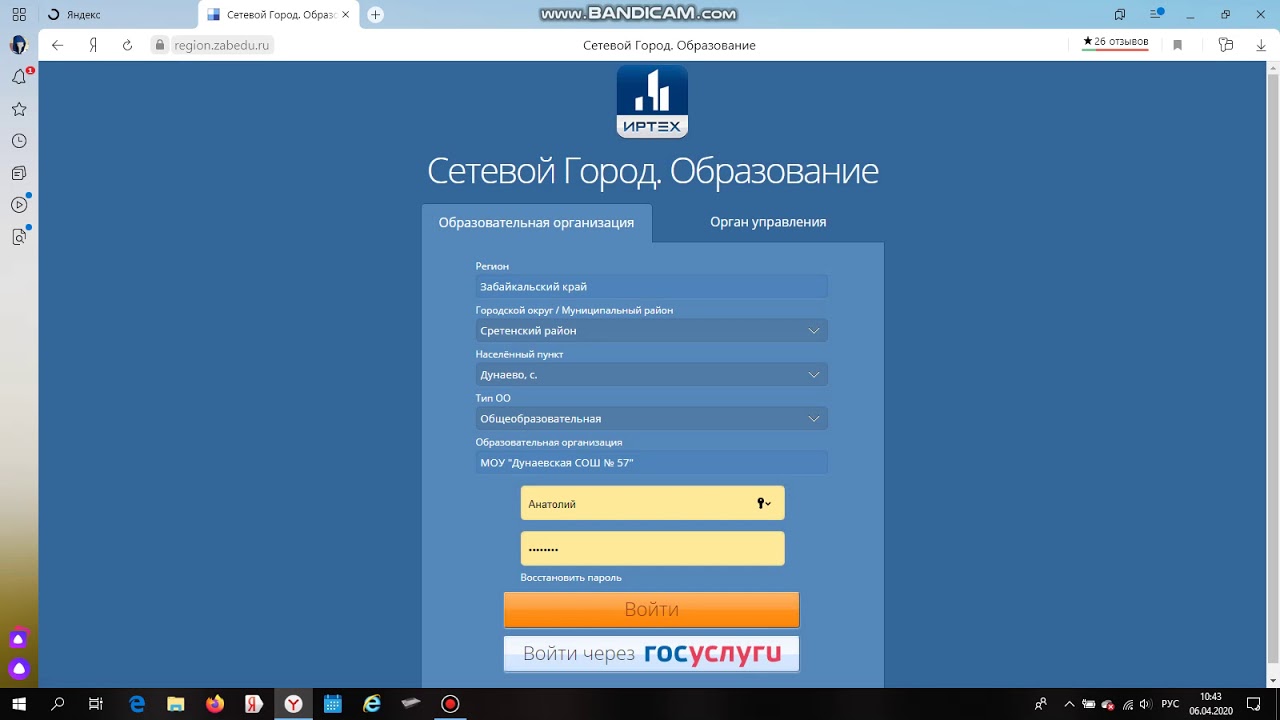Open browser downloads

pos(1261,45)
